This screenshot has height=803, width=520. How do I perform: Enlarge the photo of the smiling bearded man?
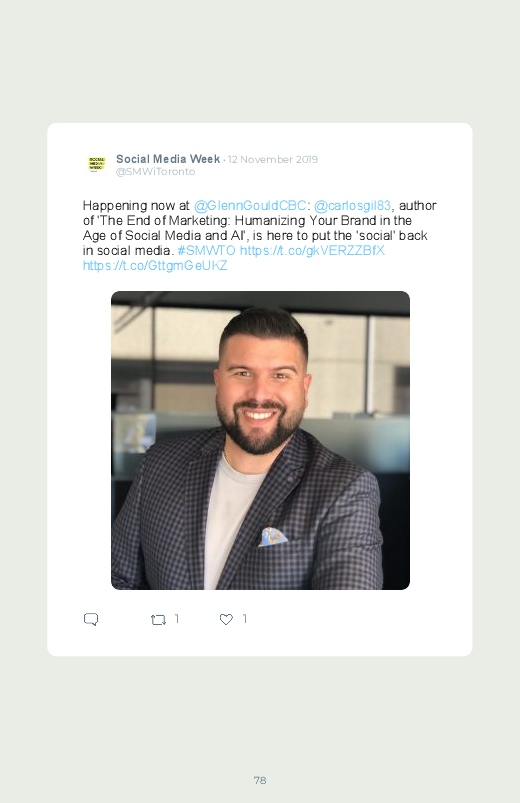point(260,440)
